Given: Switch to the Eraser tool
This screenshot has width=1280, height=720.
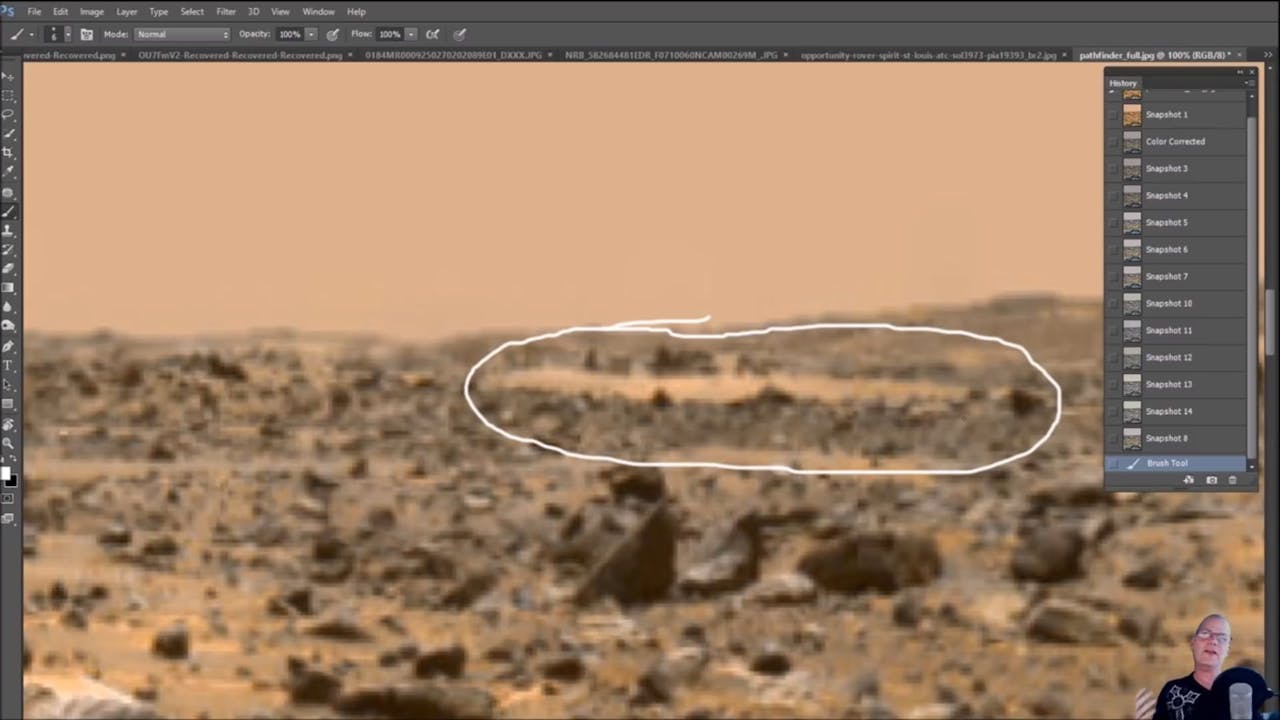Looking at the screenshot, I should pos(8,268).
